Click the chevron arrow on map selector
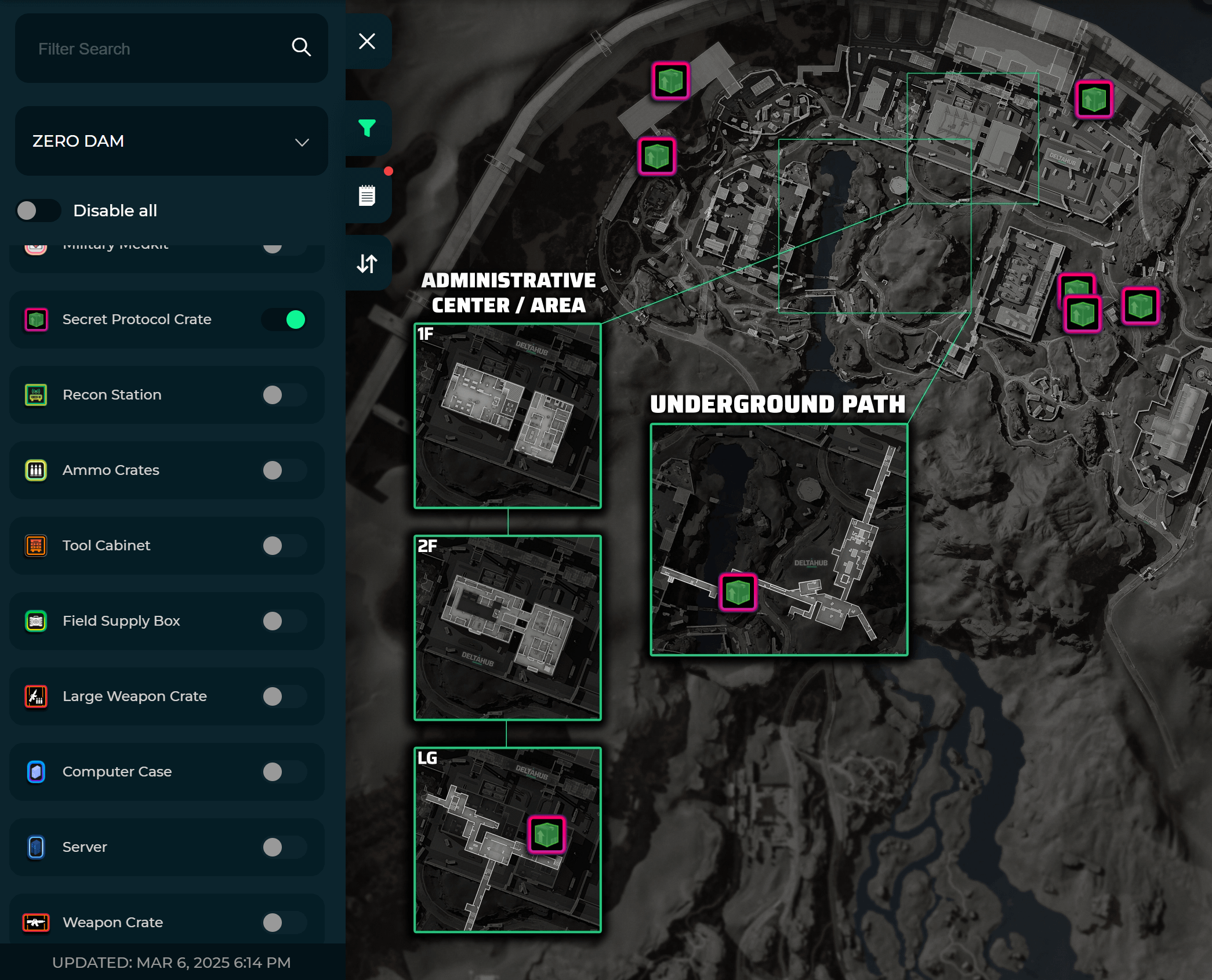 (x=302, y=142)
